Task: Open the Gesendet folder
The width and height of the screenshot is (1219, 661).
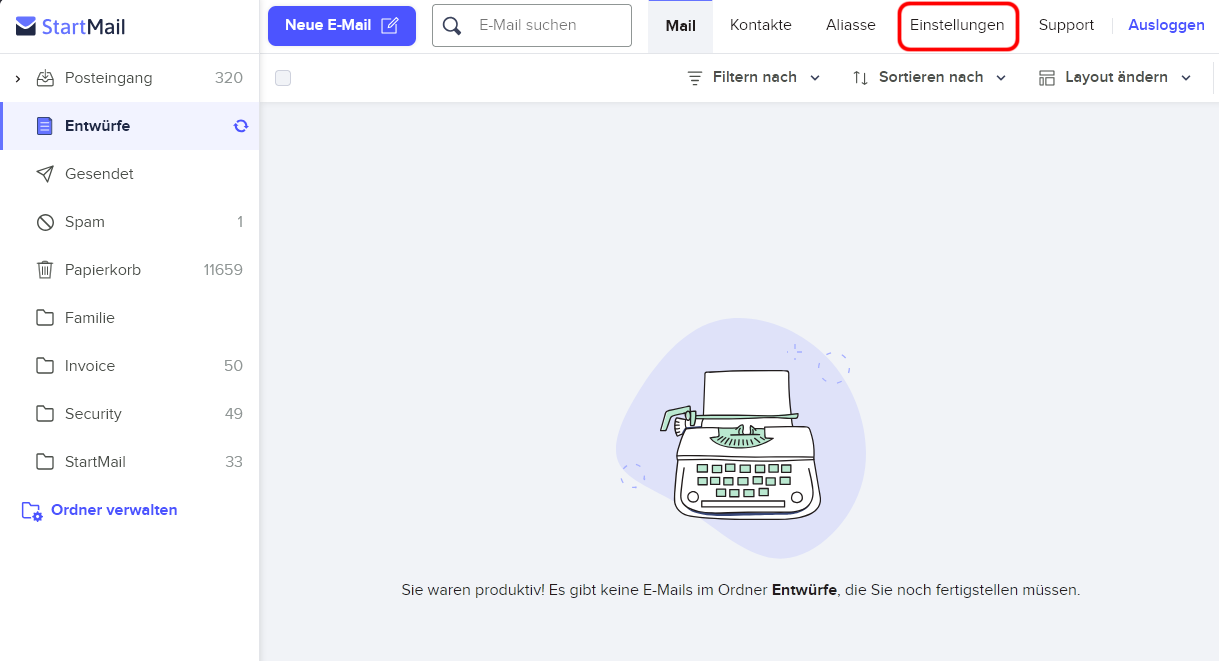Action: click(130, 174)
